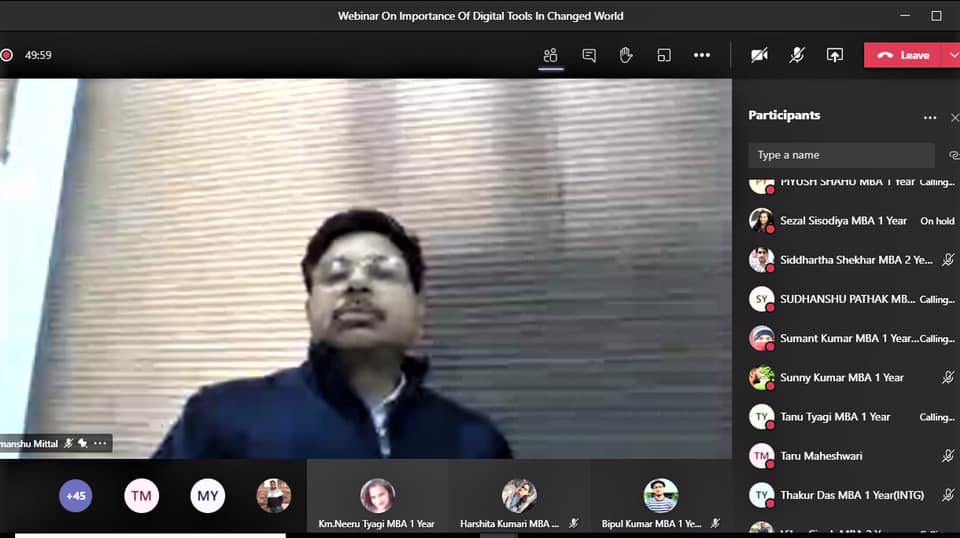Leave the meeting

click(904, 55)
